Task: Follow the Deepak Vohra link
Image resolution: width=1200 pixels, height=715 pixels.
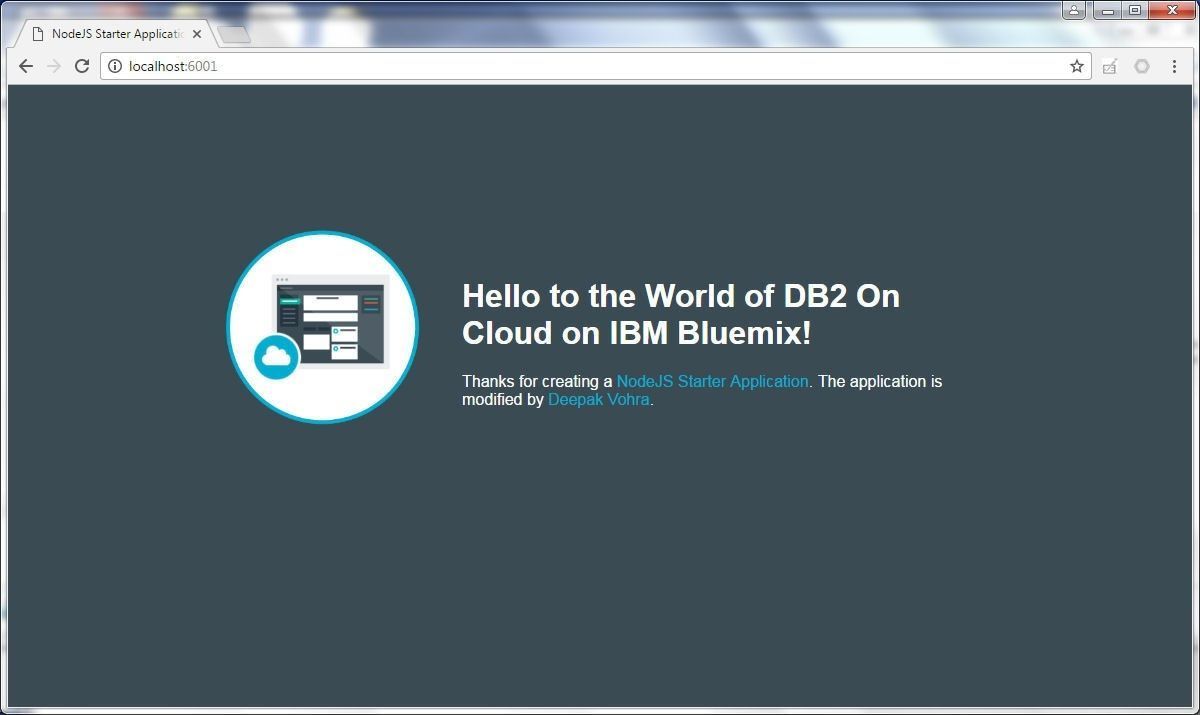Action: click(x=599, y=399)
